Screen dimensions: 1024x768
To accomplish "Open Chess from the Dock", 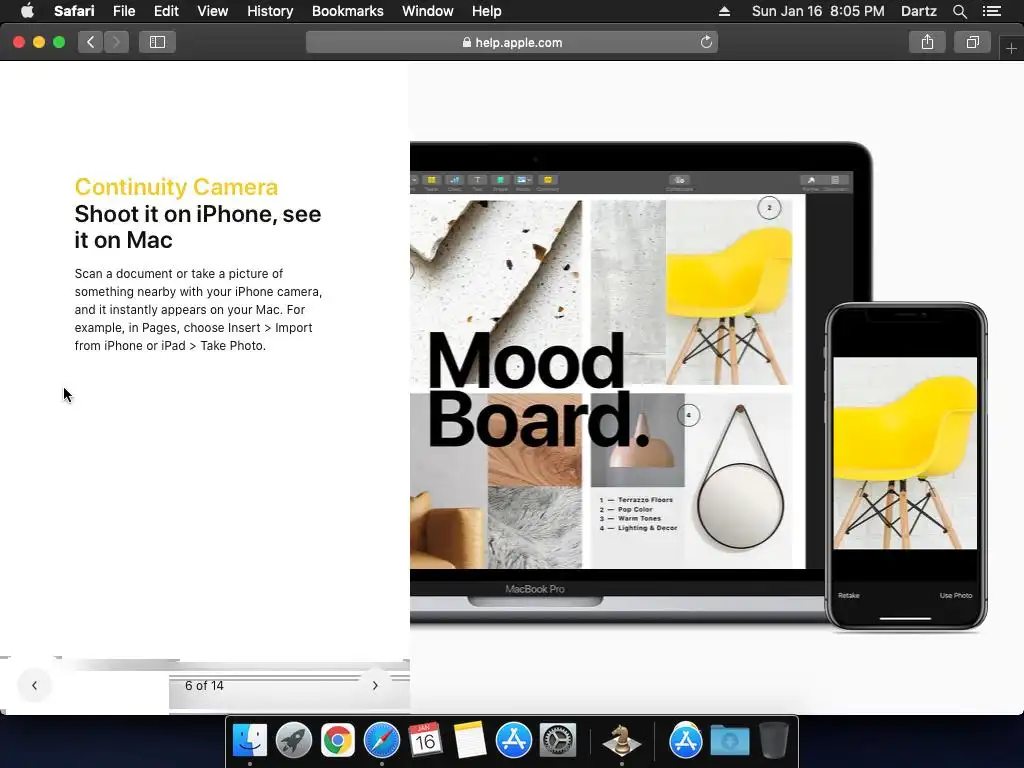I will 622,741.
